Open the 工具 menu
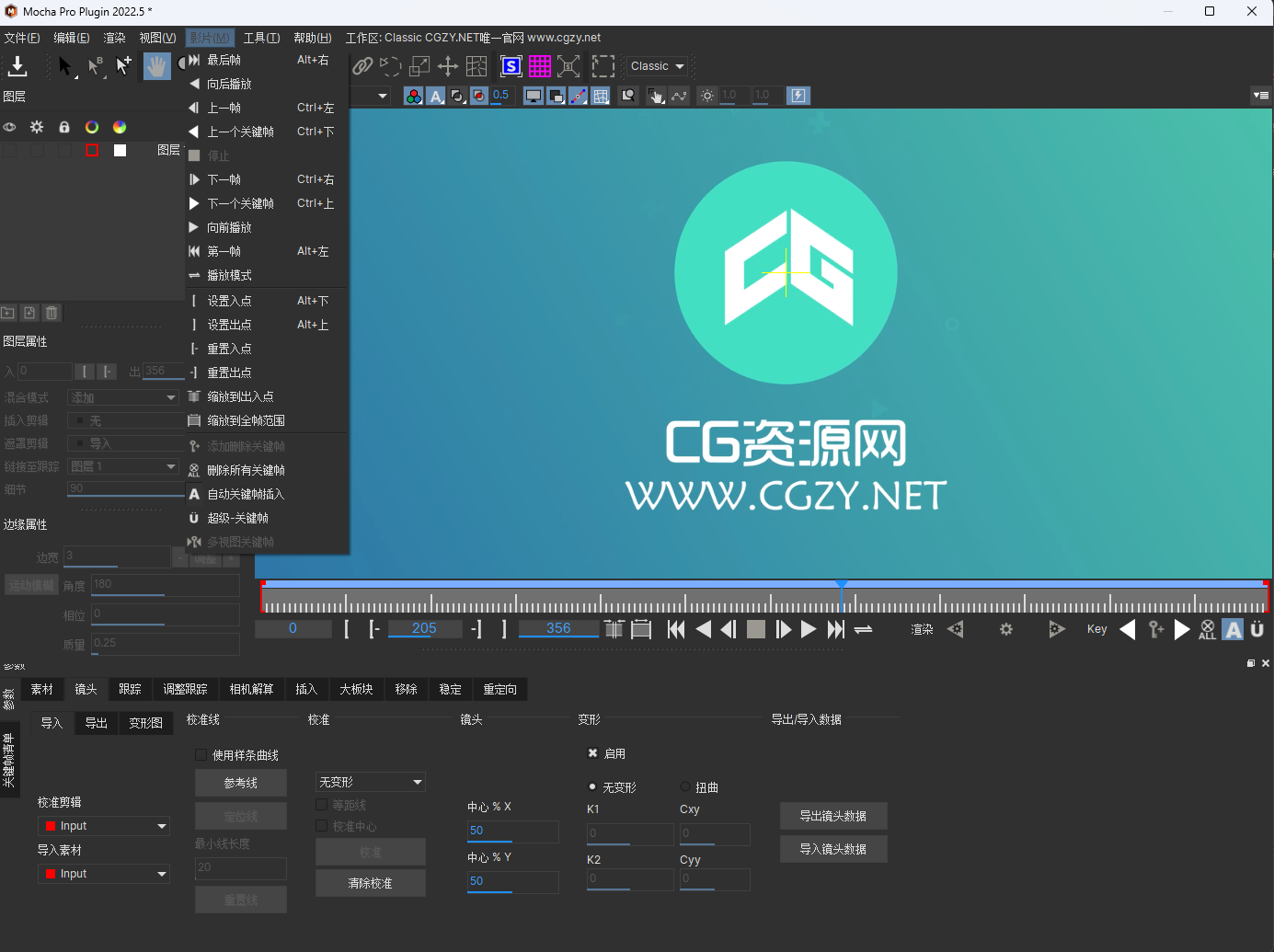Screen dimensions: 1274x952 [262, 38]
